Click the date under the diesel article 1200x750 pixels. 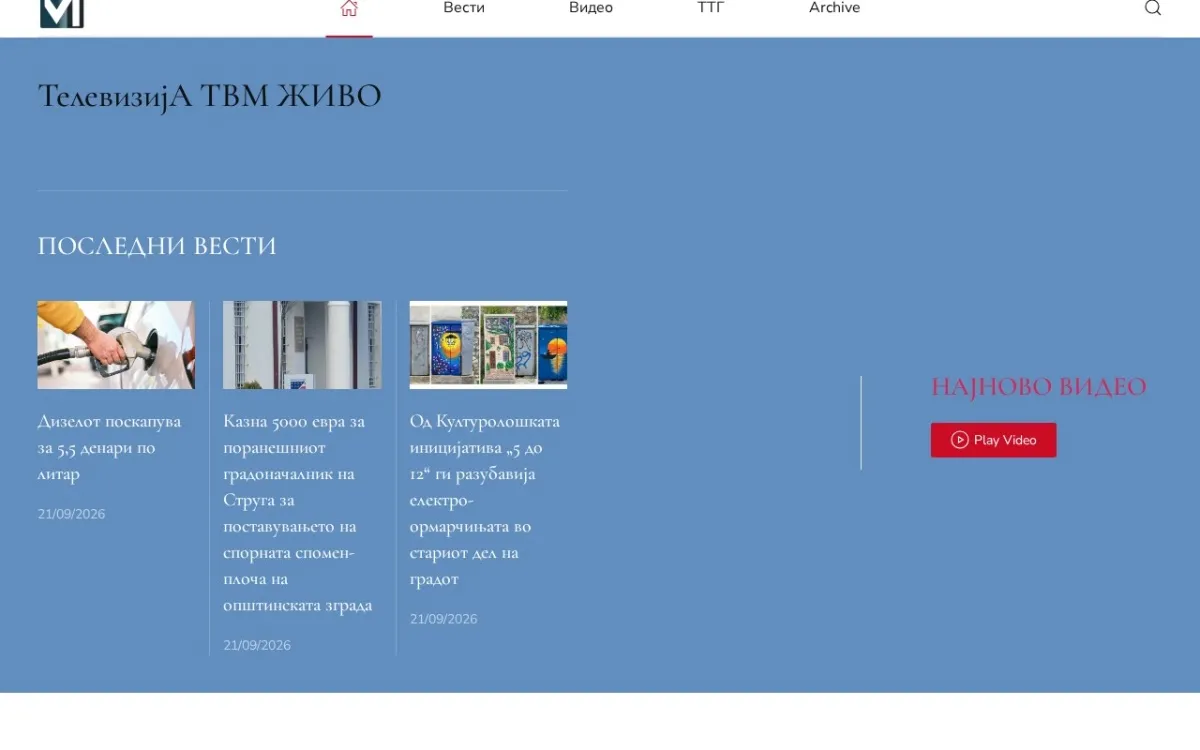pos(71,514)
